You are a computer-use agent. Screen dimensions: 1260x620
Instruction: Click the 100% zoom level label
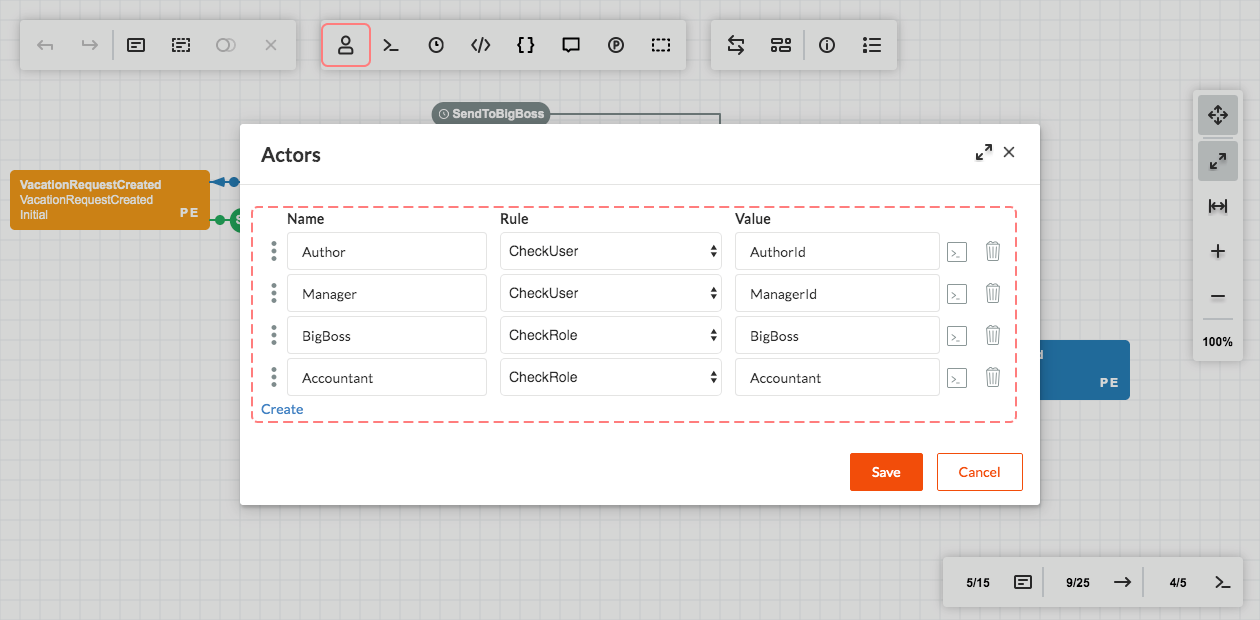tap(1218, 342)
